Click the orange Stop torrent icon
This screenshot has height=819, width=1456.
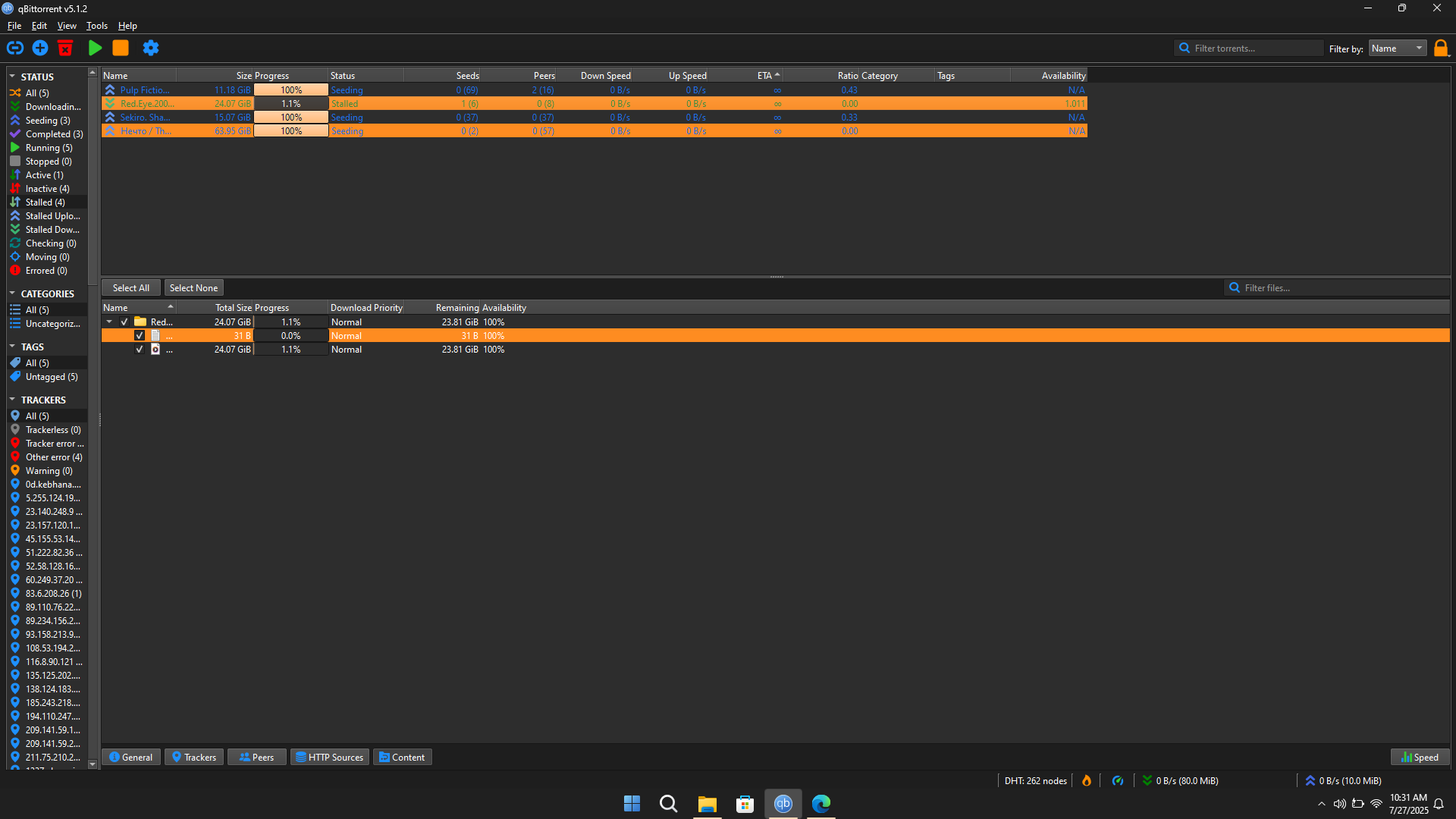[121, 48]
